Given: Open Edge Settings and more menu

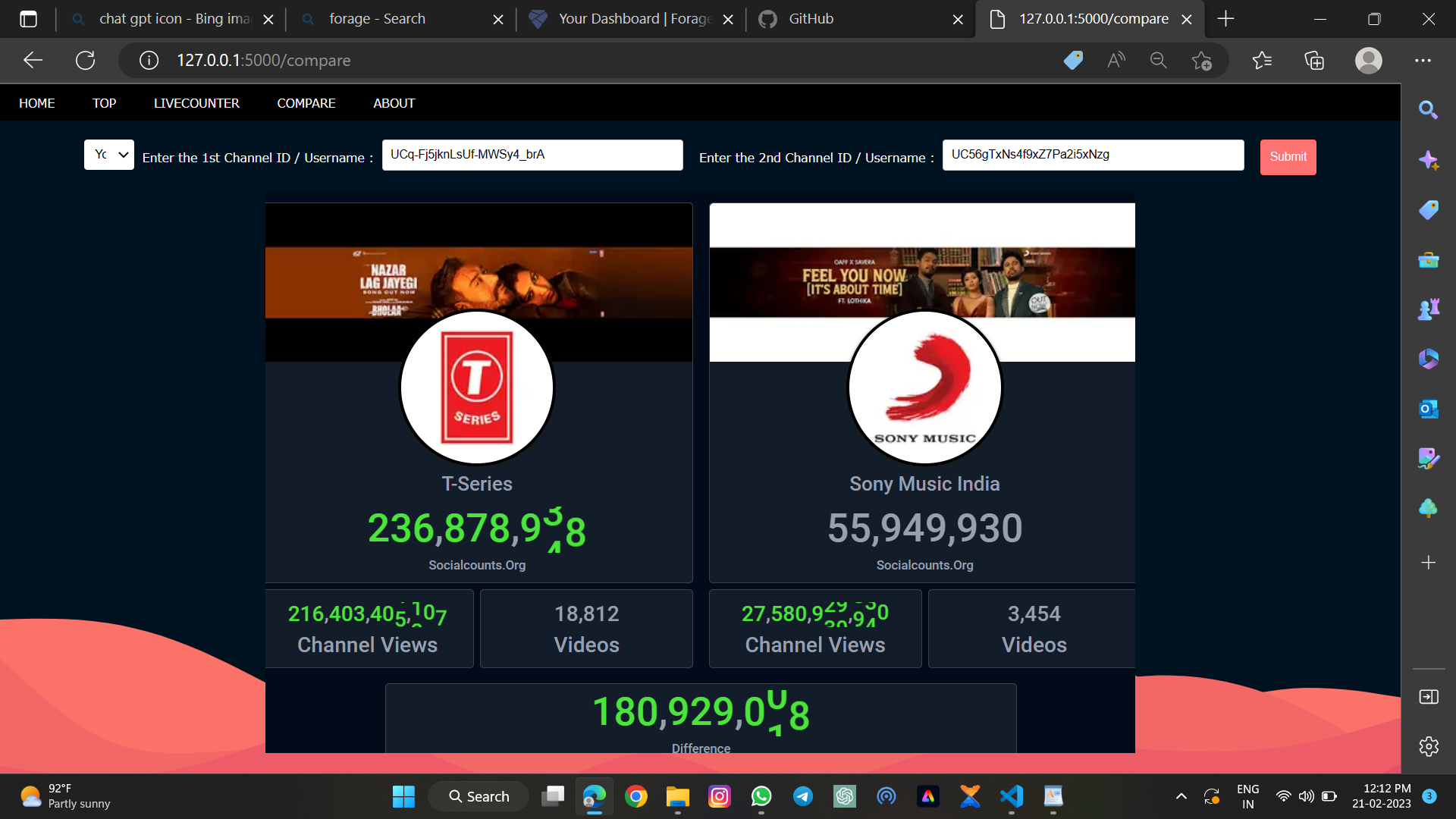Looking at the screenshot, I should coord(1423,60).
